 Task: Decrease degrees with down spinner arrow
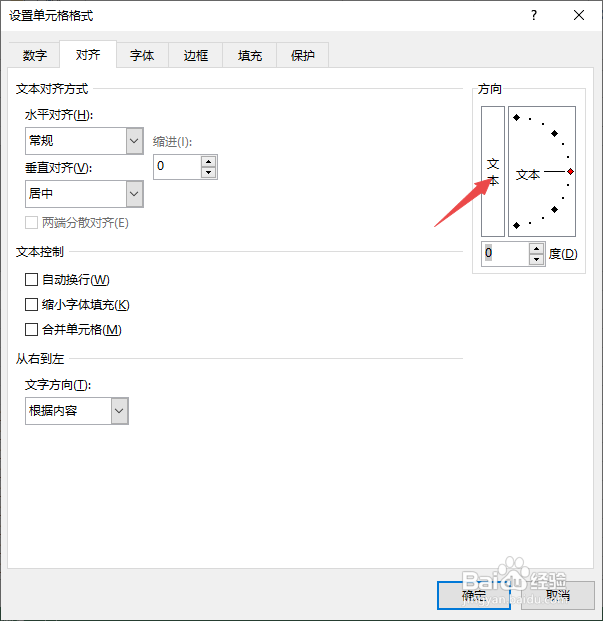coord(536,259)
